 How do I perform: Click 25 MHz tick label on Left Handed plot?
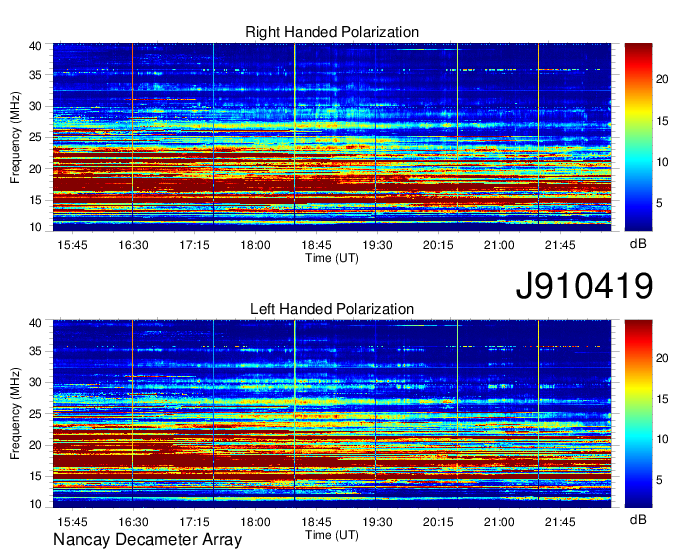pyautogui.click(x=35, y=414)
